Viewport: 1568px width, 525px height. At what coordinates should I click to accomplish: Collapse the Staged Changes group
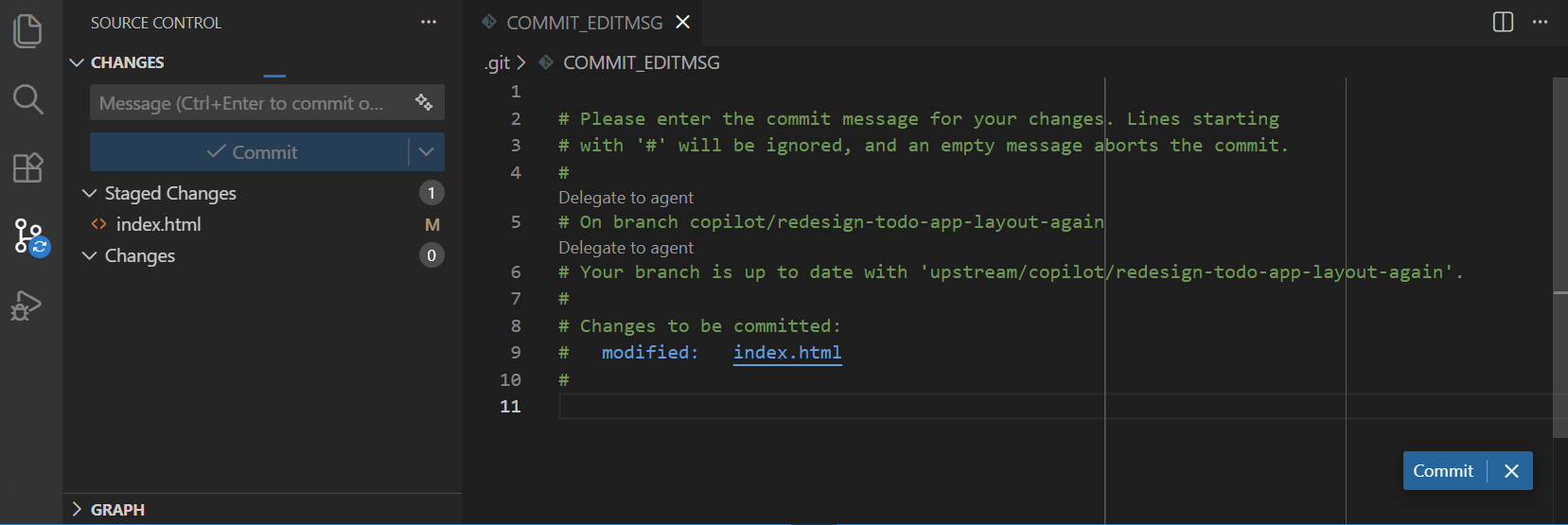[90, 193]
